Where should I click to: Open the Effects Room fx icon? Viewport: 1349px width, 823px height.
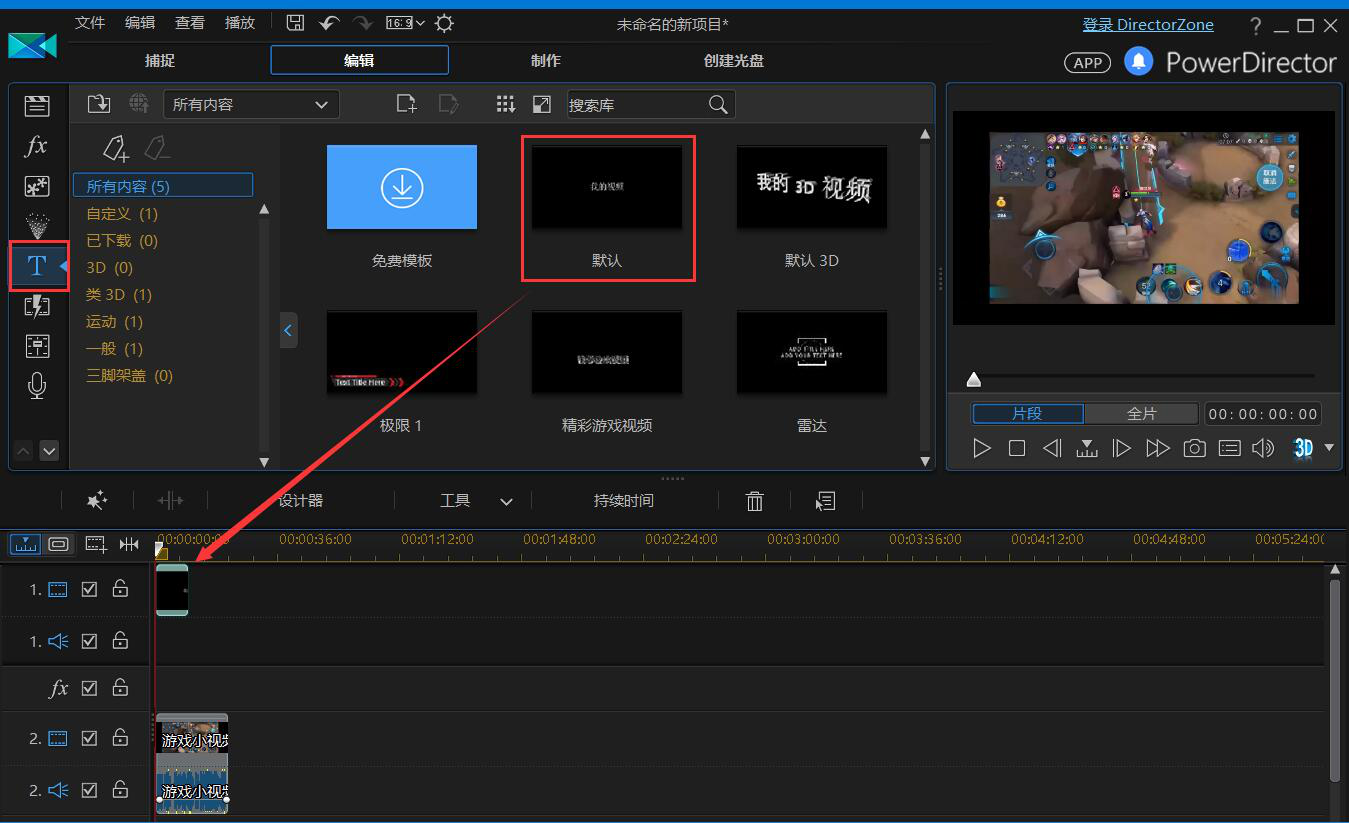(x=36, y=146)
